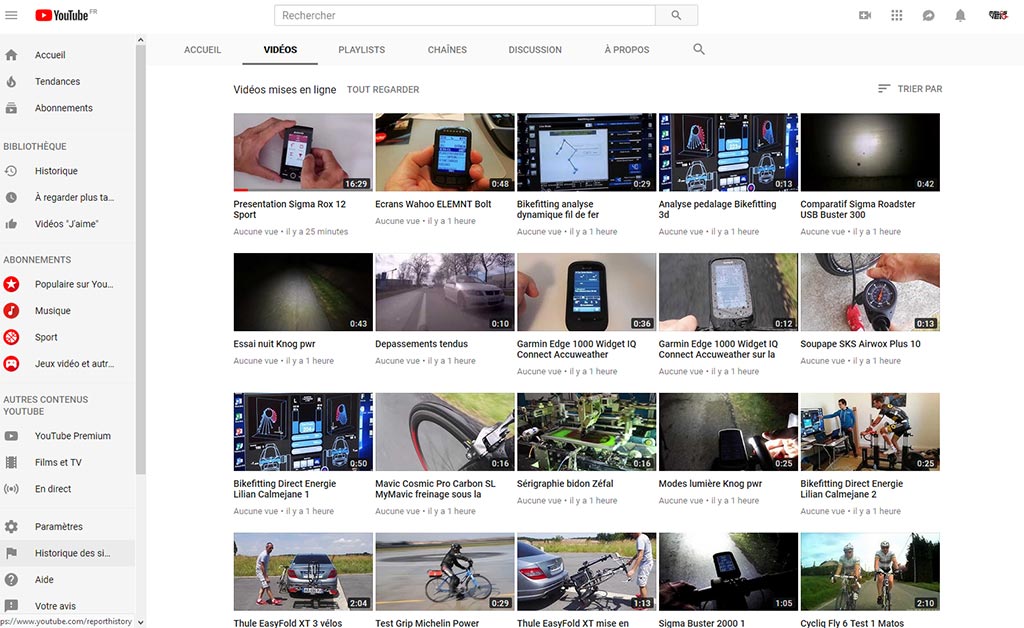Open the Analyse pedalage Bikefitting 3d title
This screenshot has width=1024, height=628.
click(x=717, y=210)
